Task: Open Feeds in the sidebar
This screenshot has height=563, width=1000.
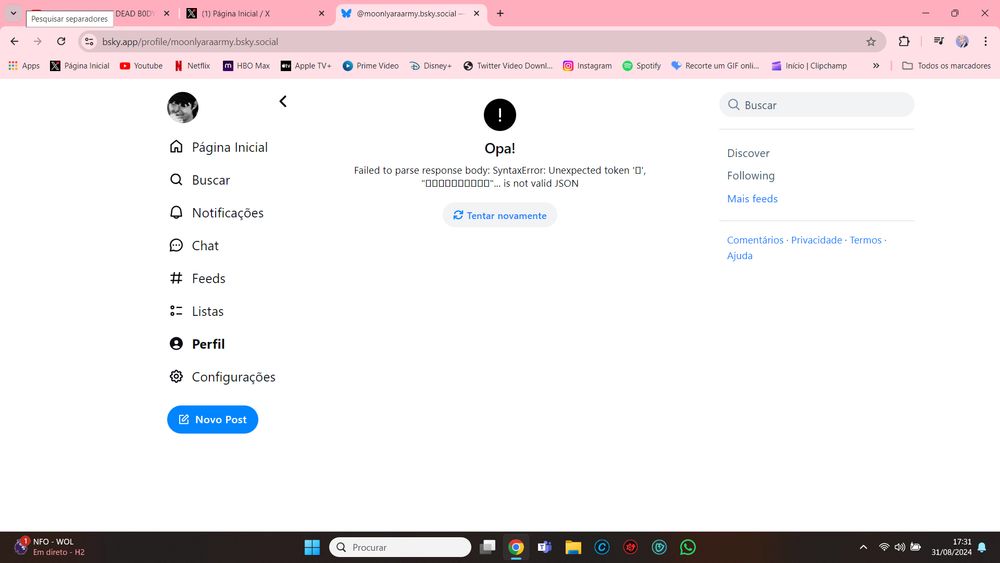Action: [x=197, y=279]
